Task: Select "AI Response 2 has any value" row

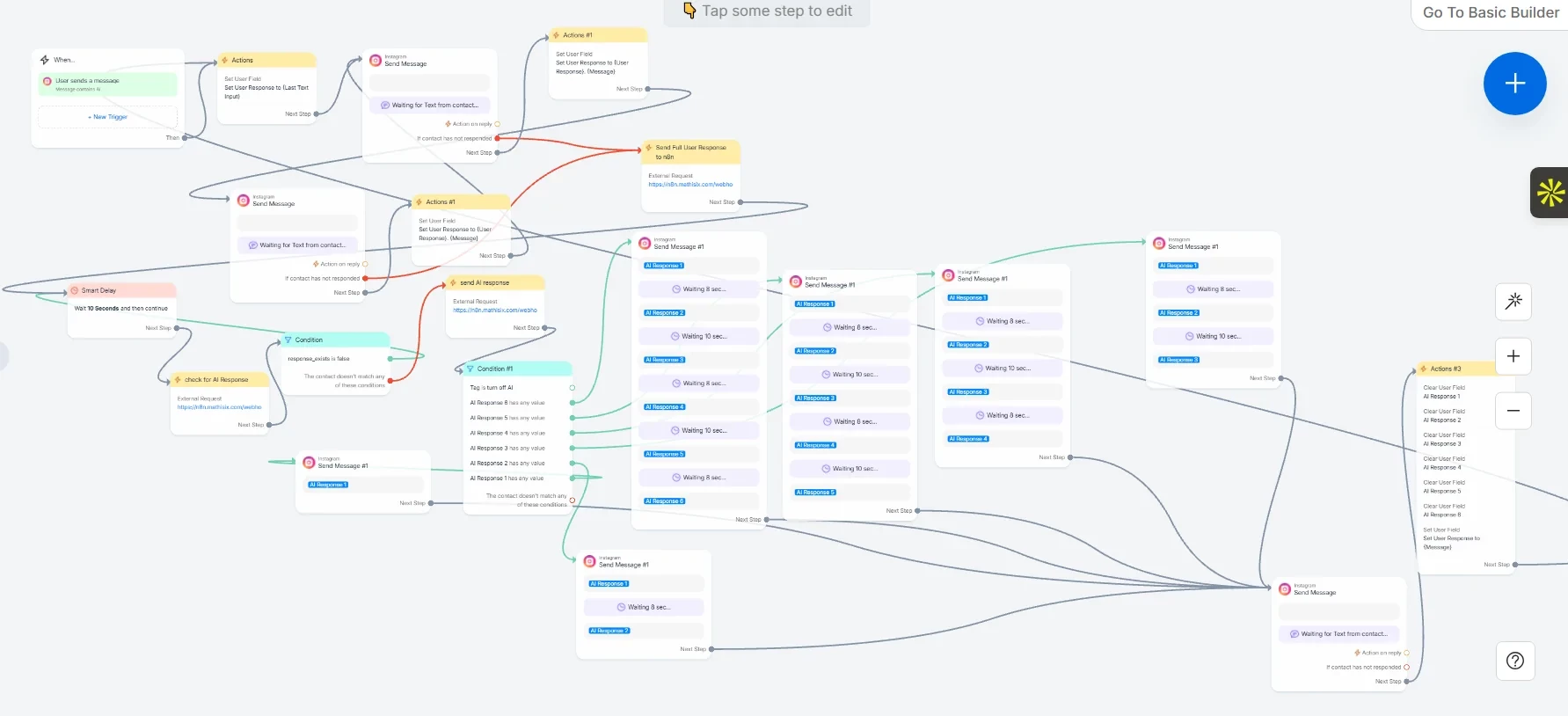Action: click(x=519, y=463)
